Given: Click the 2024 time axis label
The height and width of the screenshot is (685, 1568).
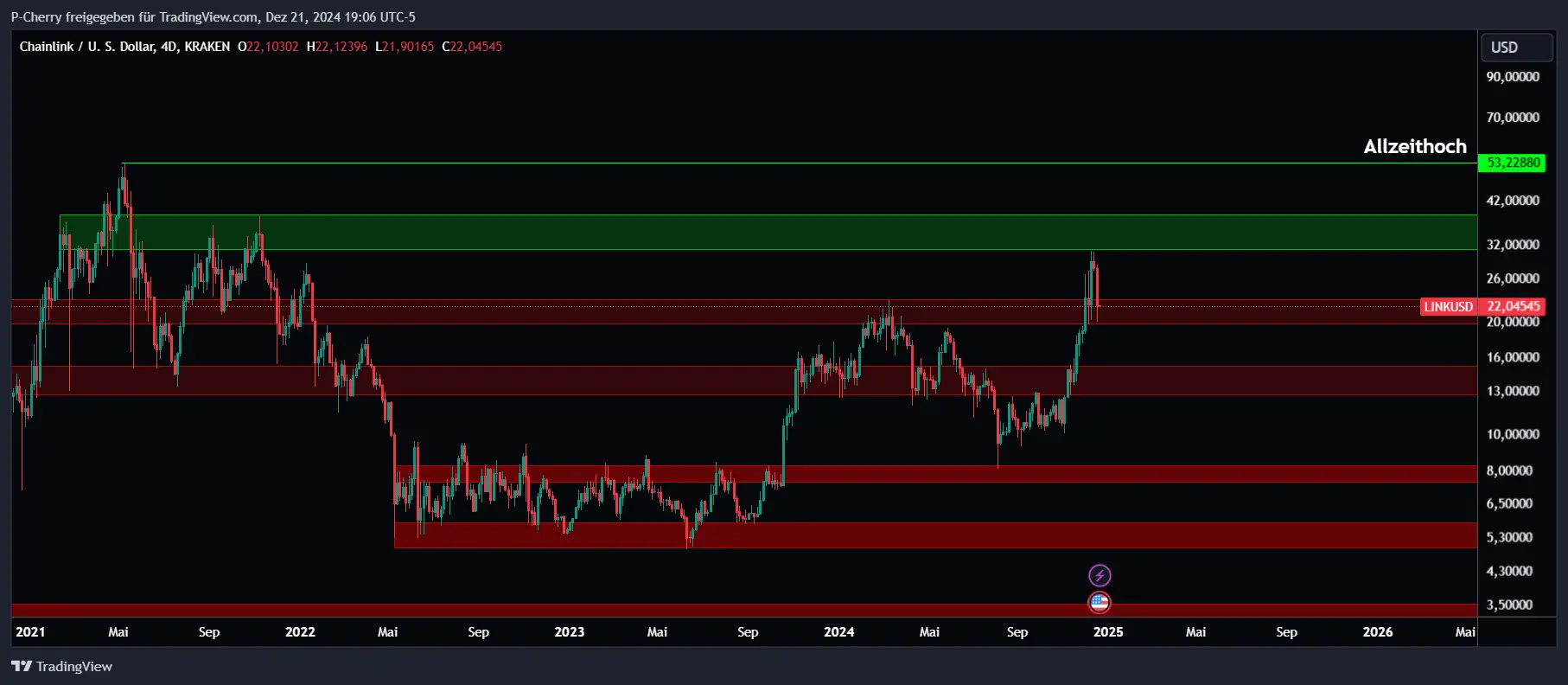Looking at the screenshot, I should click(838, 631).
